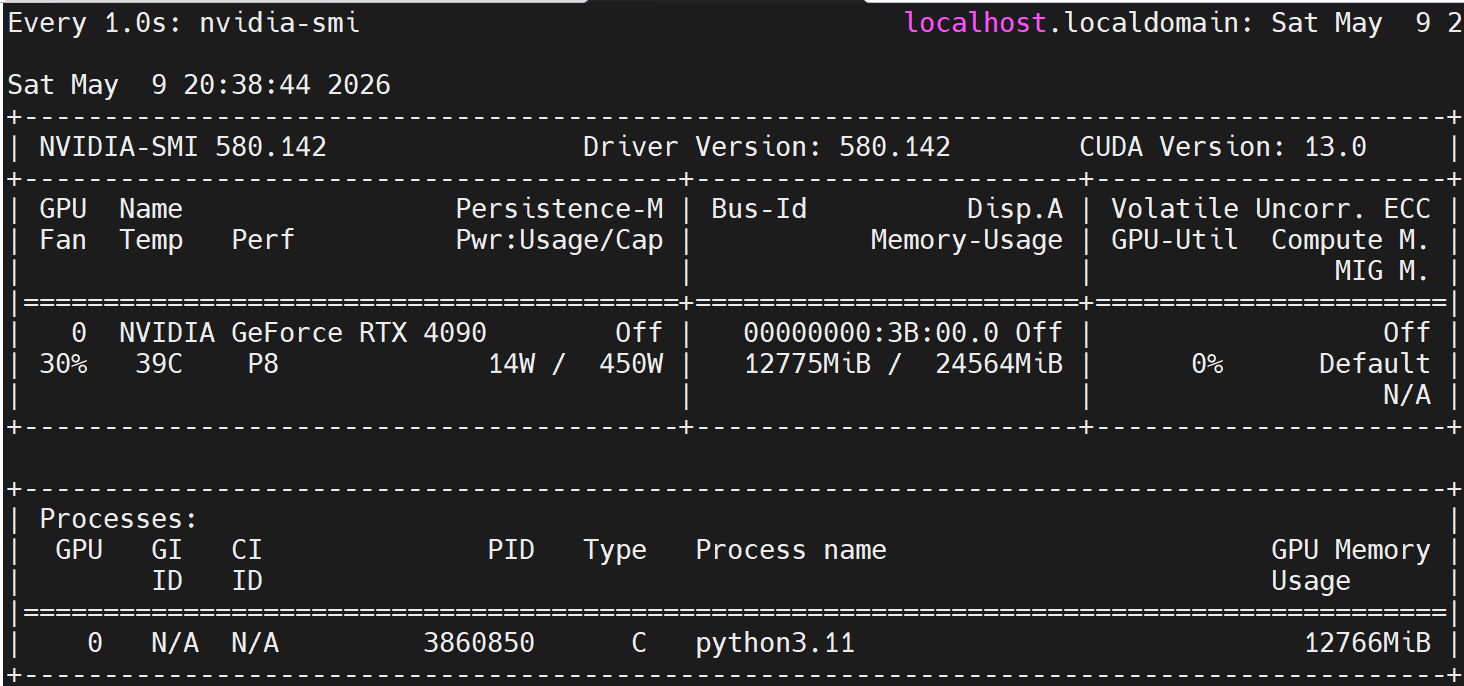Click the Default compute mode text
This screenshot has height=686, width=1464.
coord(1375,364)
